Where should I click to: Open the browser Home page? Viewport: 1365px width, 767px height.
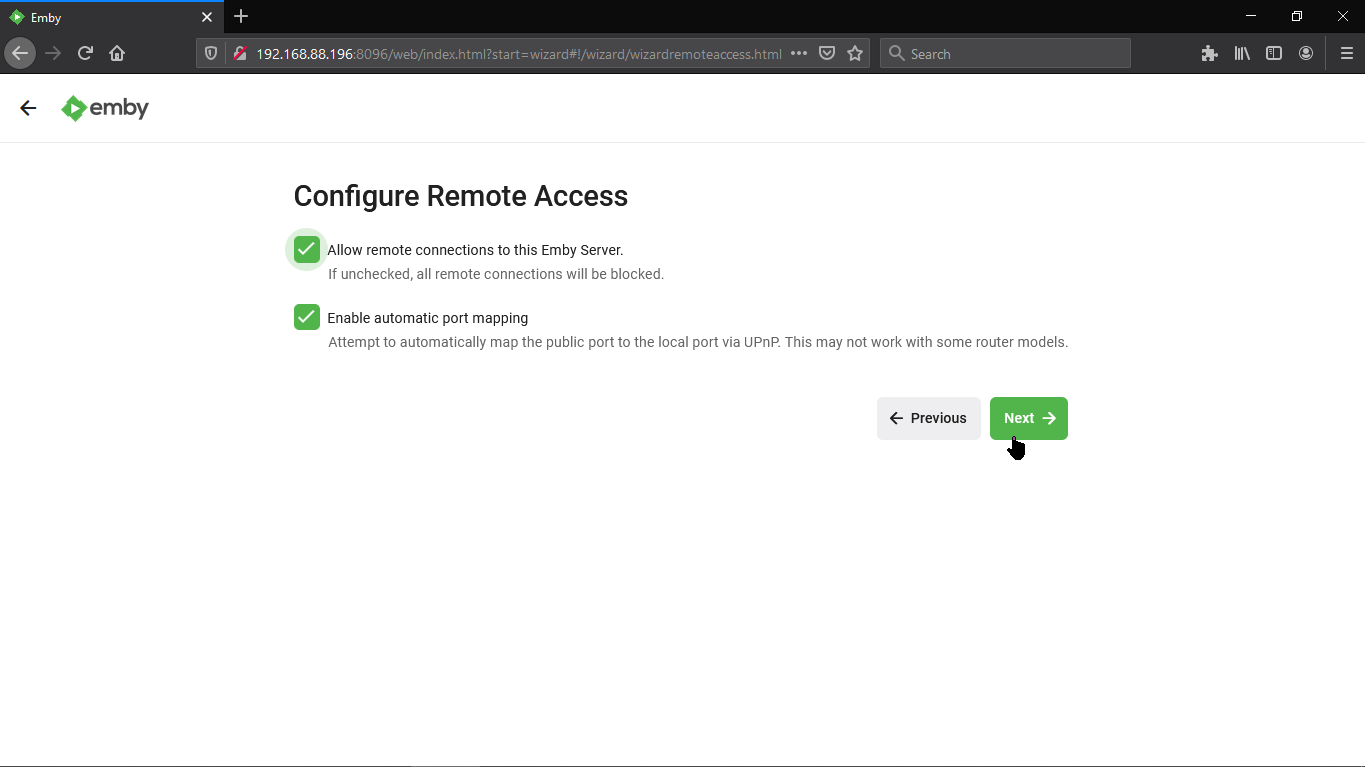[x=117, y=53]
